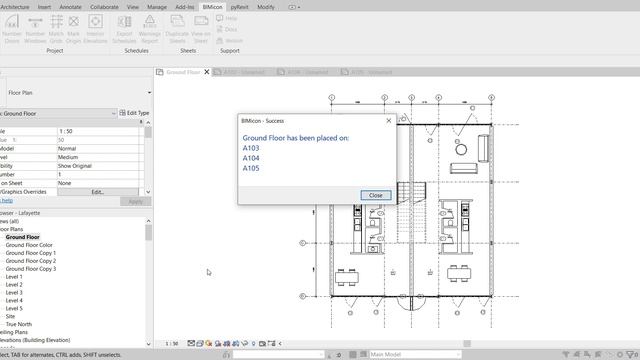Open BIMicon Docs
This screenshot has width=640, height=360.
point(227,29)
